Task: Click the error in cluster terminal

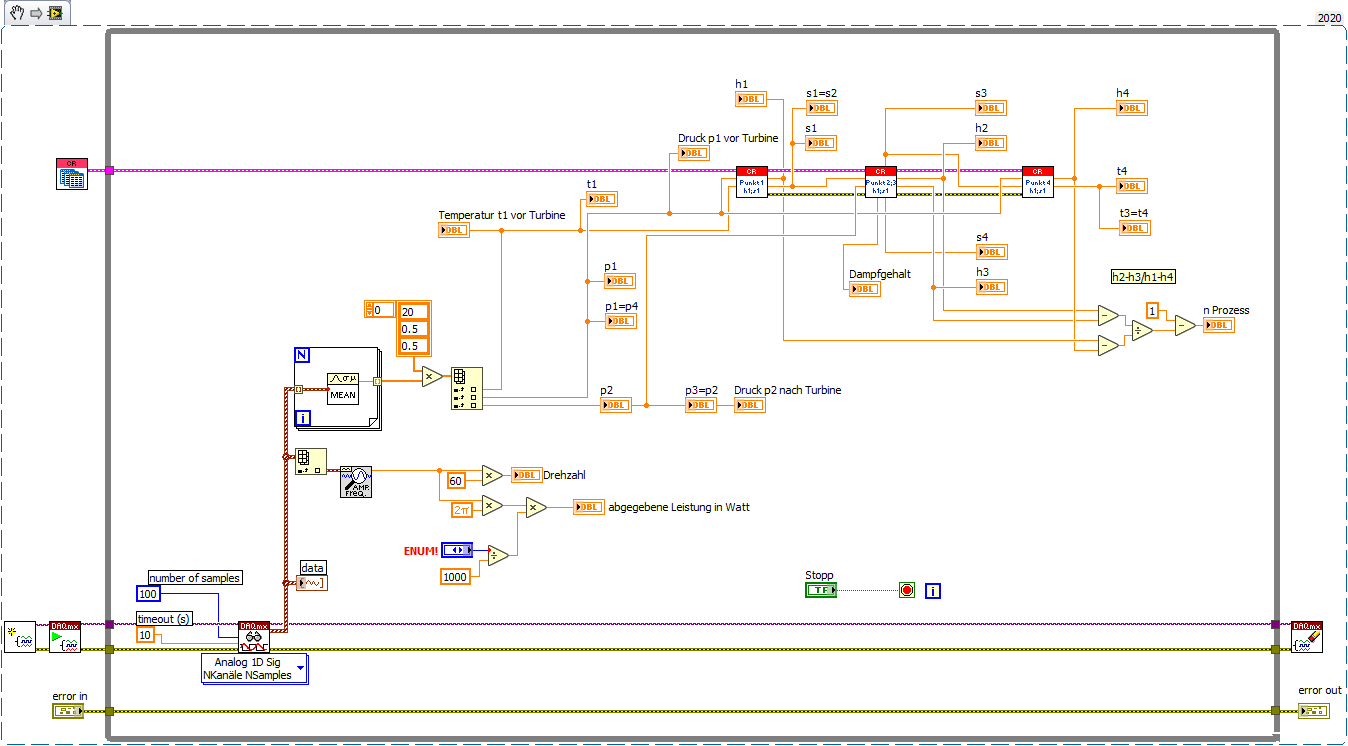Action: pyautogui.click(x=68, y=711)
